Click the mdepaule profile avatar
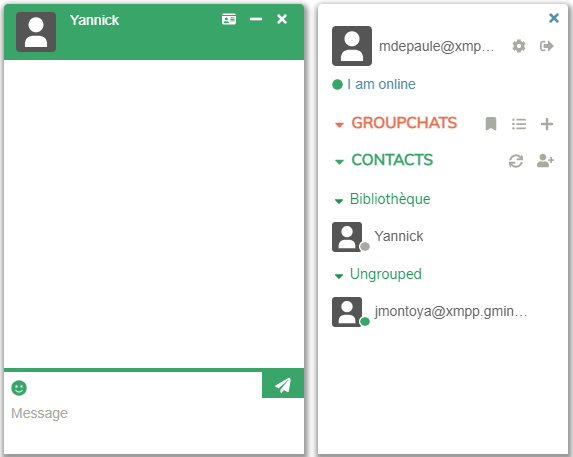Screen dimensions: 573x457 352,46
